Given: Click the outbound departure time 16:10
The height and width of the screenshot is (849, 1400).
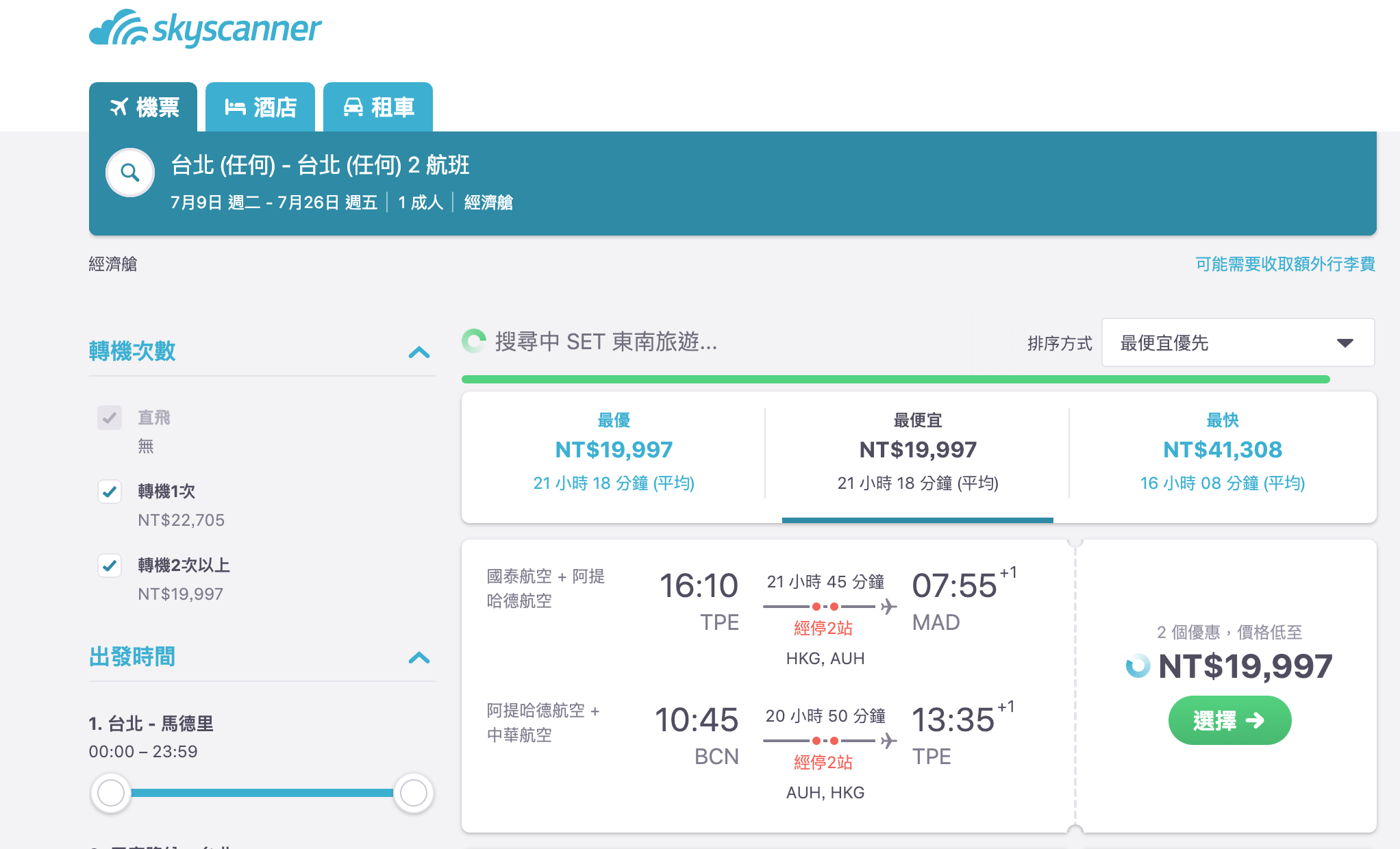Looking at the screenshot, I should pyautogui.click(x=699, y=586).
